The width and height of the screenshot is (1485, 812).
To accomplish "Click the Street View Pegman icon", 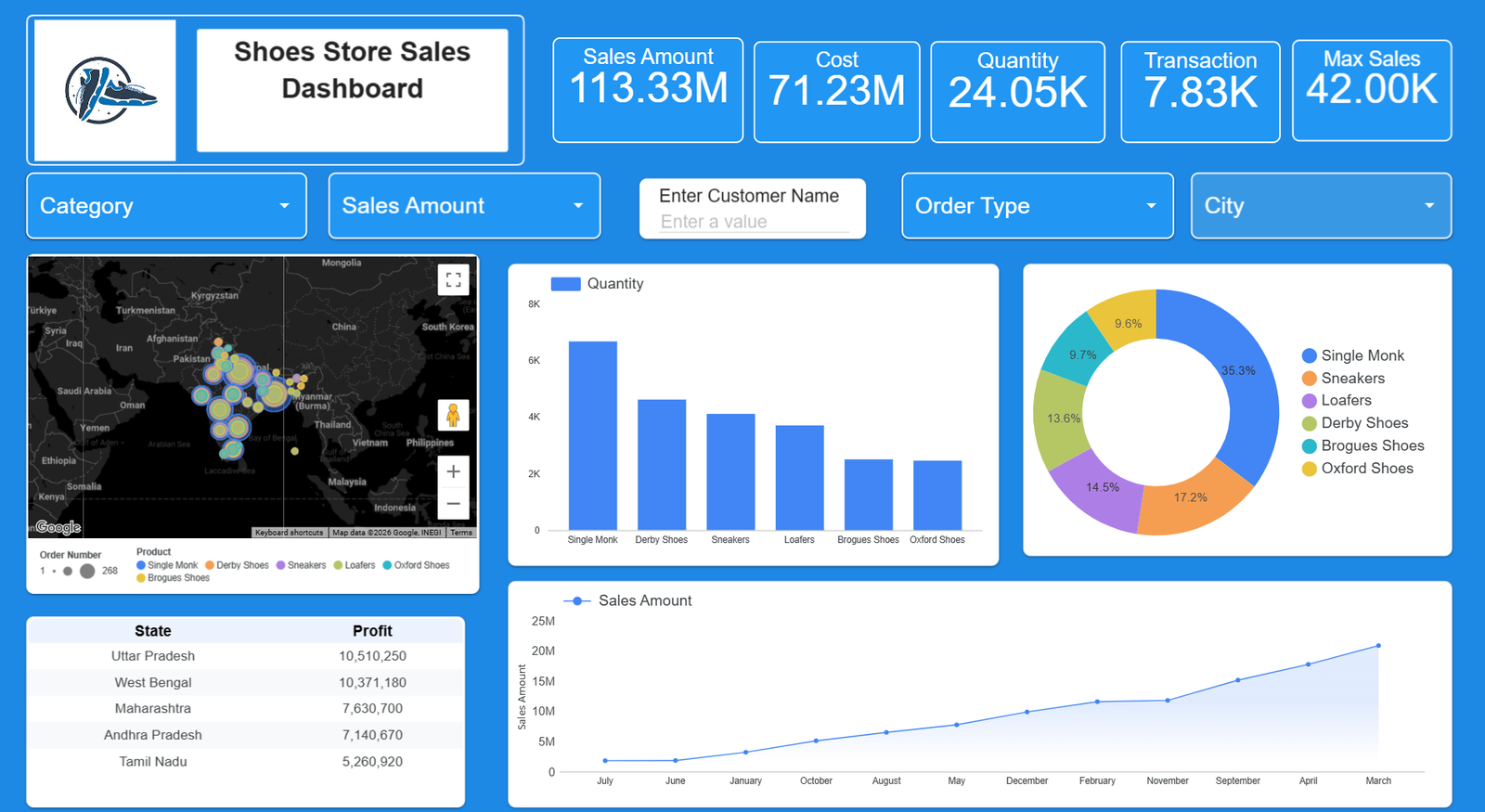I will tap(453, 415).
